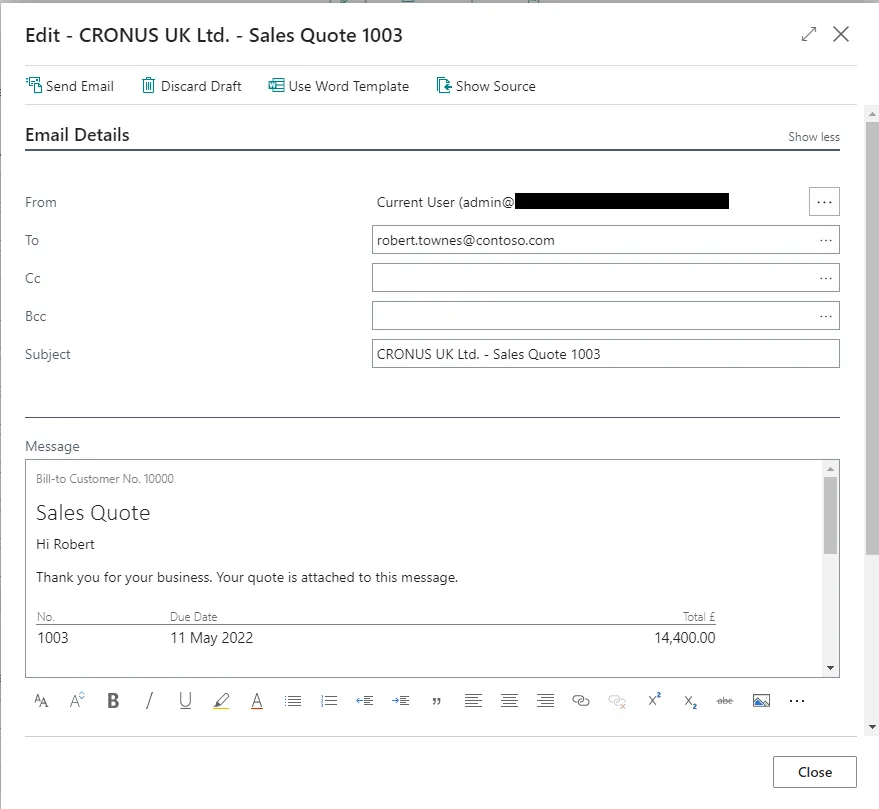Open From account lookup ellipsis

[x=824, y=202]
